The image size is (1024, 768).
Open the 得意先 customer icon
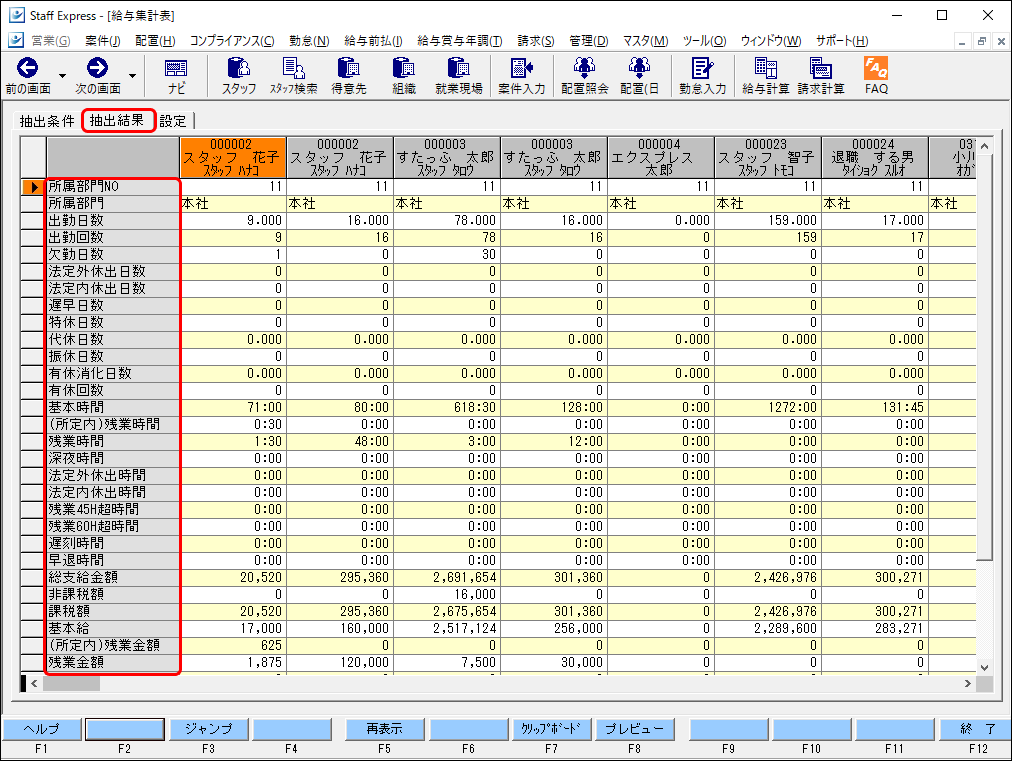349,68
